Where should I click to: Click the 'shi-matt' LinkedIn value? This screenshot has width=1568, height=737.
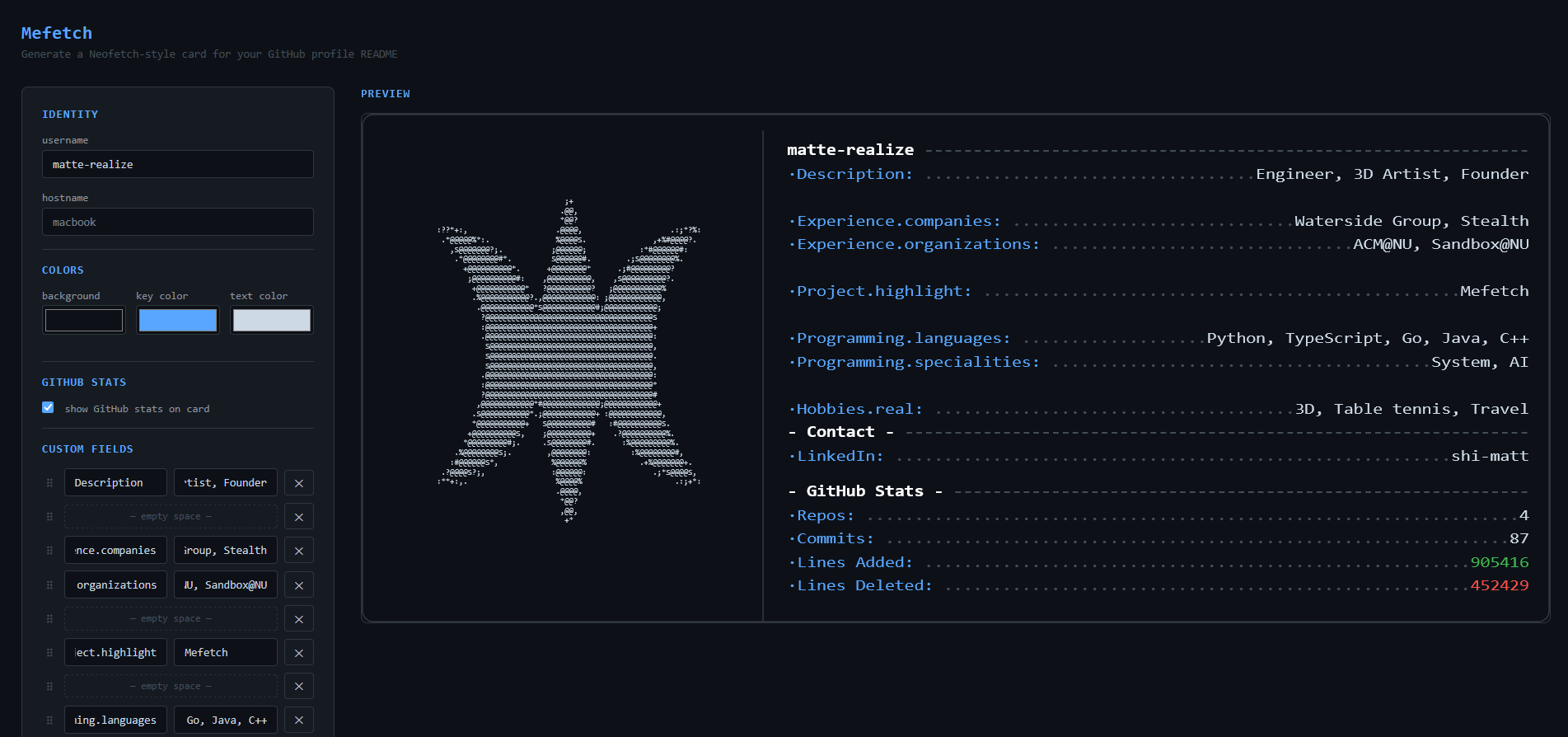point(1490,456)
